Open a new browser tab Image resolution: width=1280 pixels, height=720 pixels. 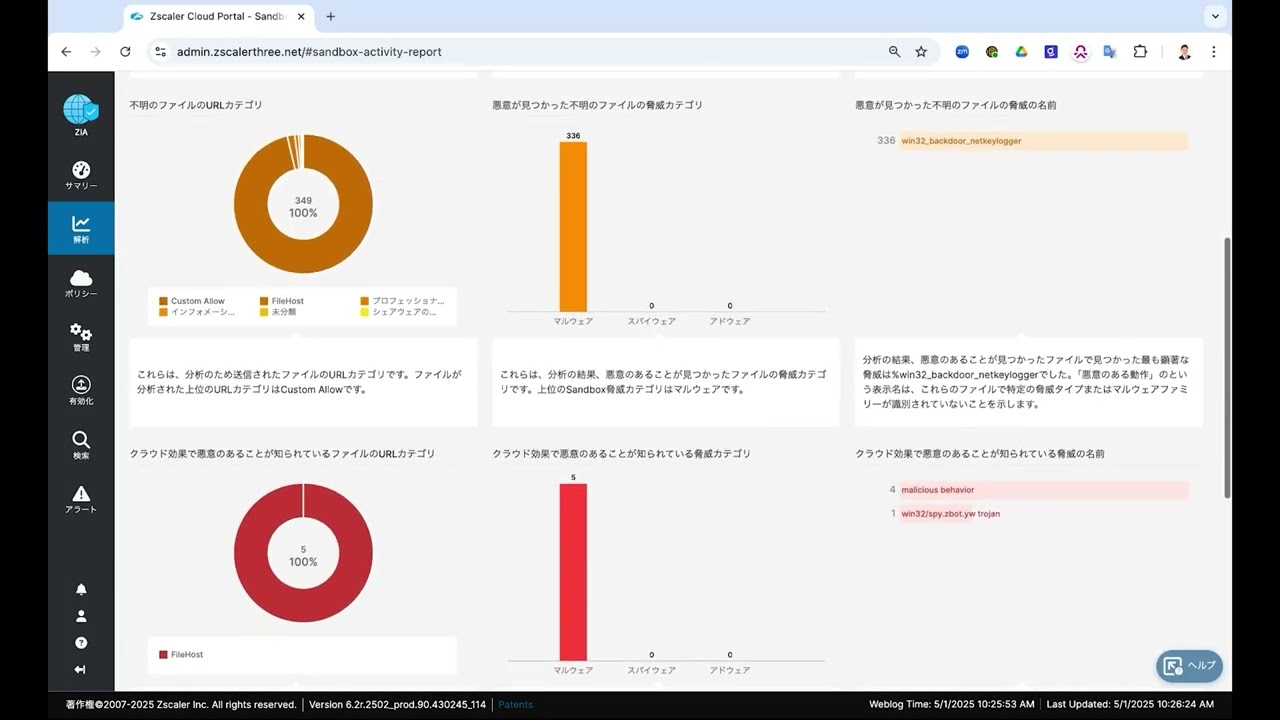tap(330, 16)
